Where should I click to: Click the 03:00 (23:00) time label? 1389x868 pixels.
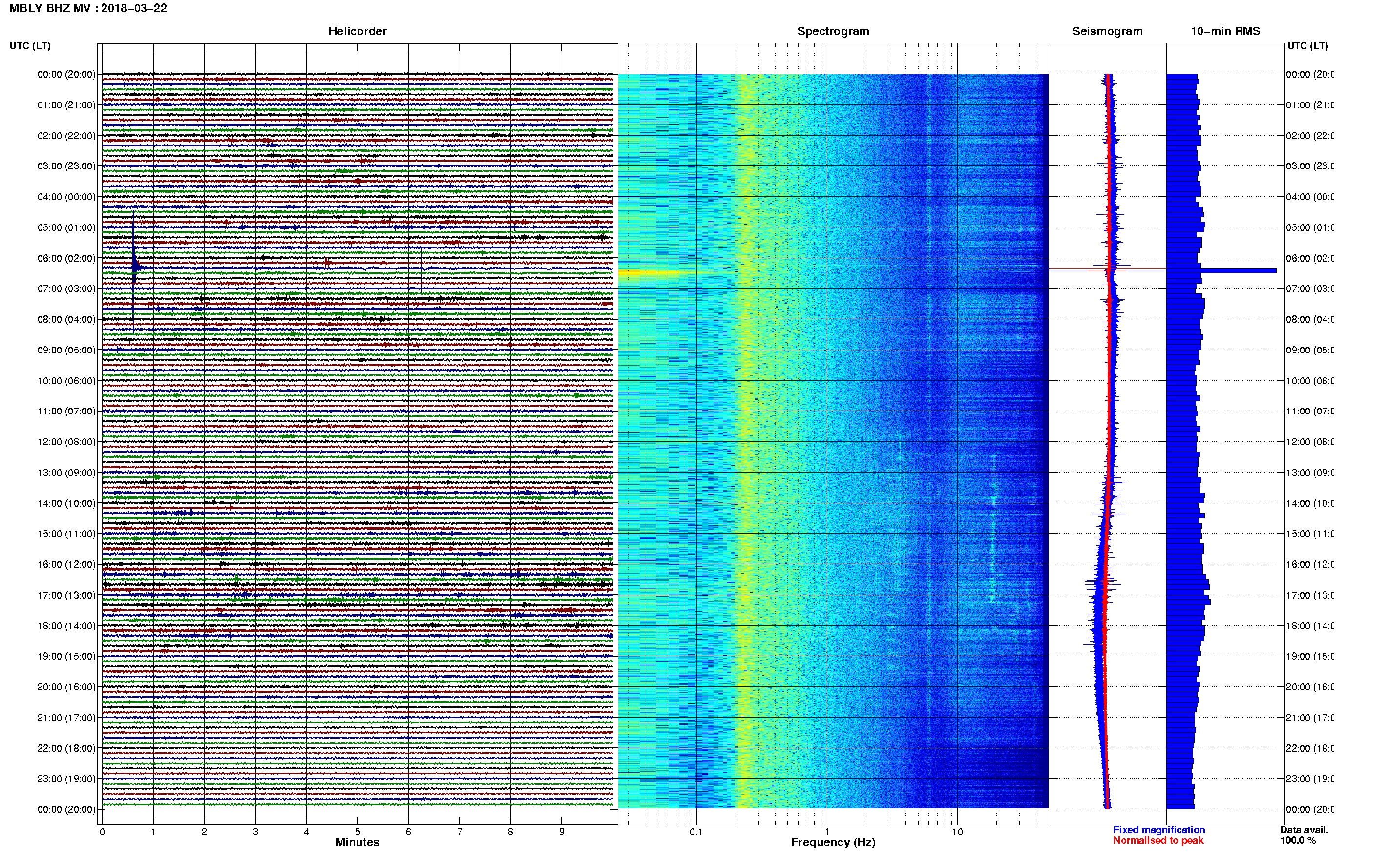click(66, 166)
